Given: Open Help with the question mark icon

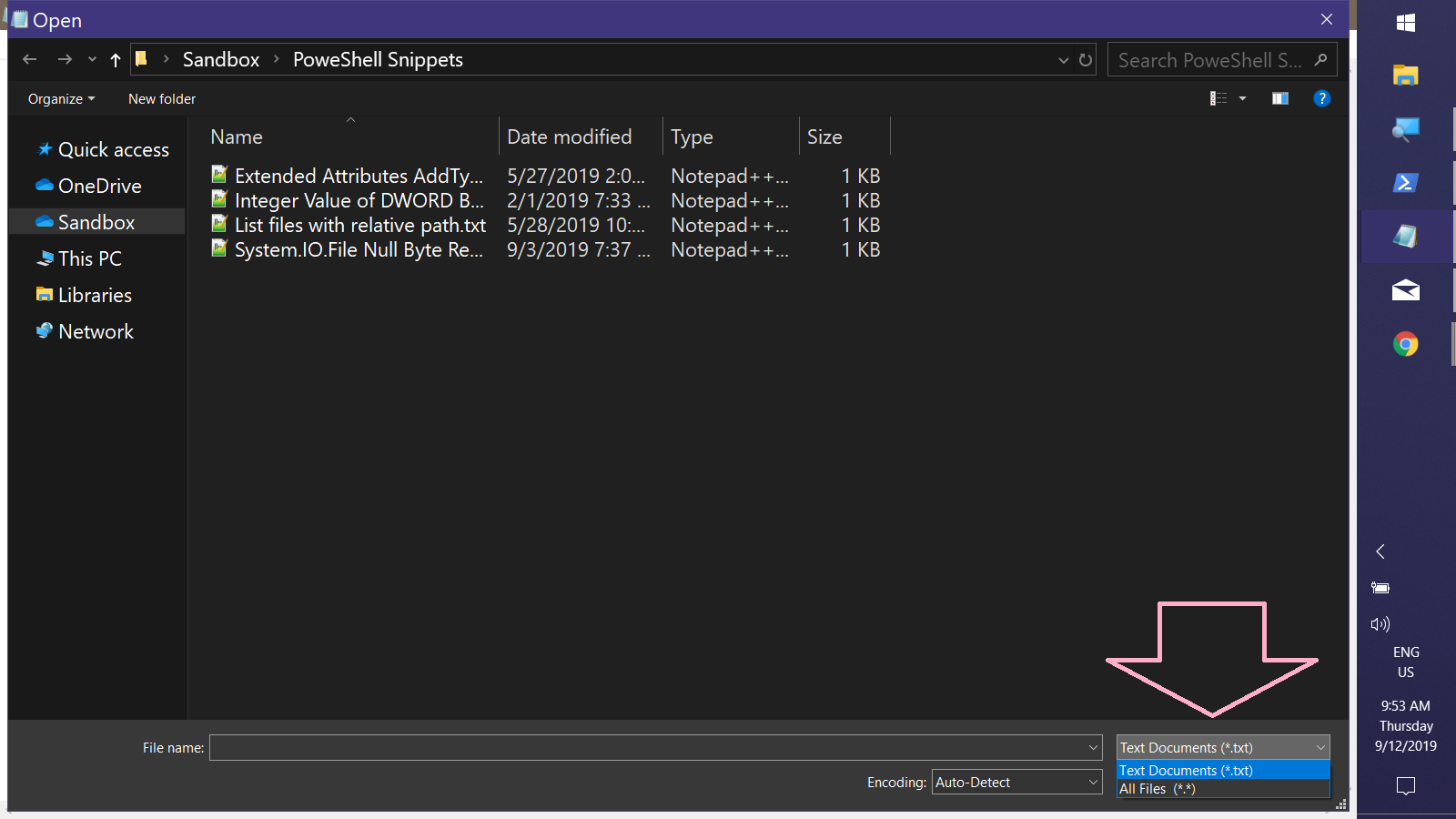Looking at the screenshot, I should [x=1322, y=98].
